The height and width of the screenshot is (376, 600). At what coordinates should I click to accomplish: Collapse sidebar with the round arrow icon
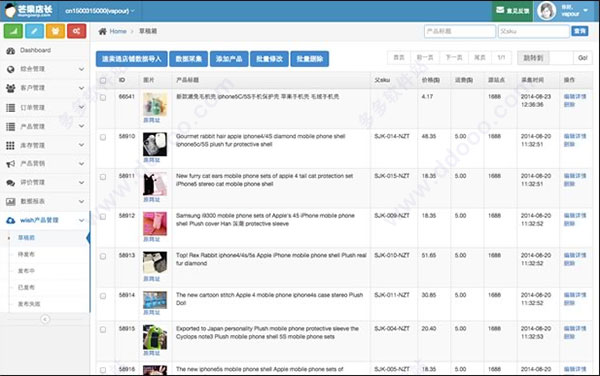click(45, 319)
